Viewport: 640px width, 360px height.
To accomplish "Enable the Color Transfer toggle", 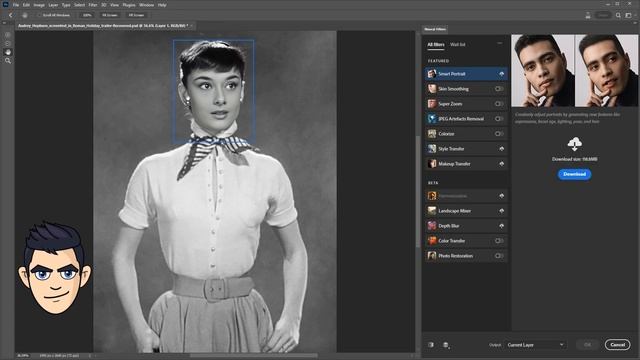I will point(499,241).
